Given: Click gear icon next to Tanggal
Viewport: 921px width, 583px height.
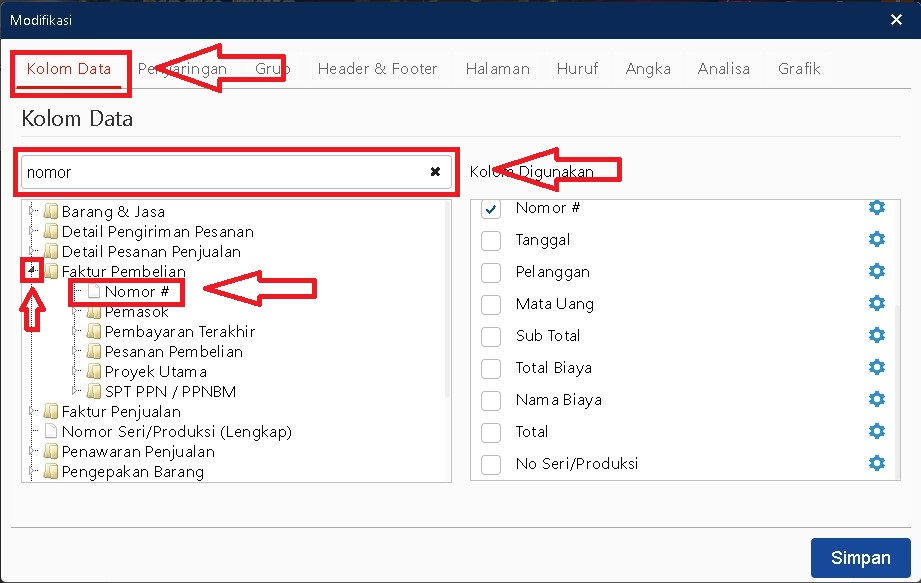Looking at the screenshot, I should (x=877, y=240).
